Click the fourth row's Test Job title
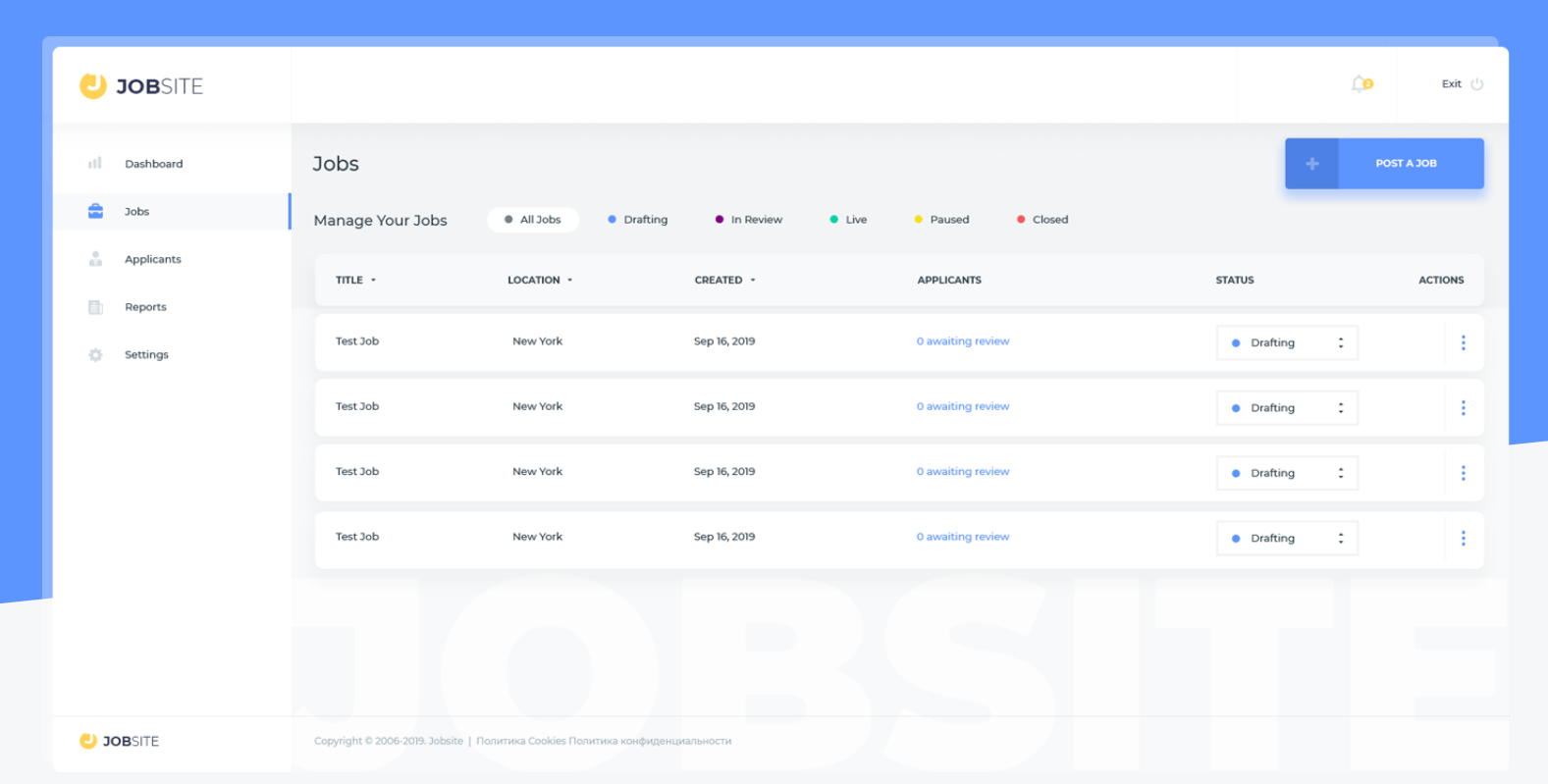1548x784 pixels. 357,537
